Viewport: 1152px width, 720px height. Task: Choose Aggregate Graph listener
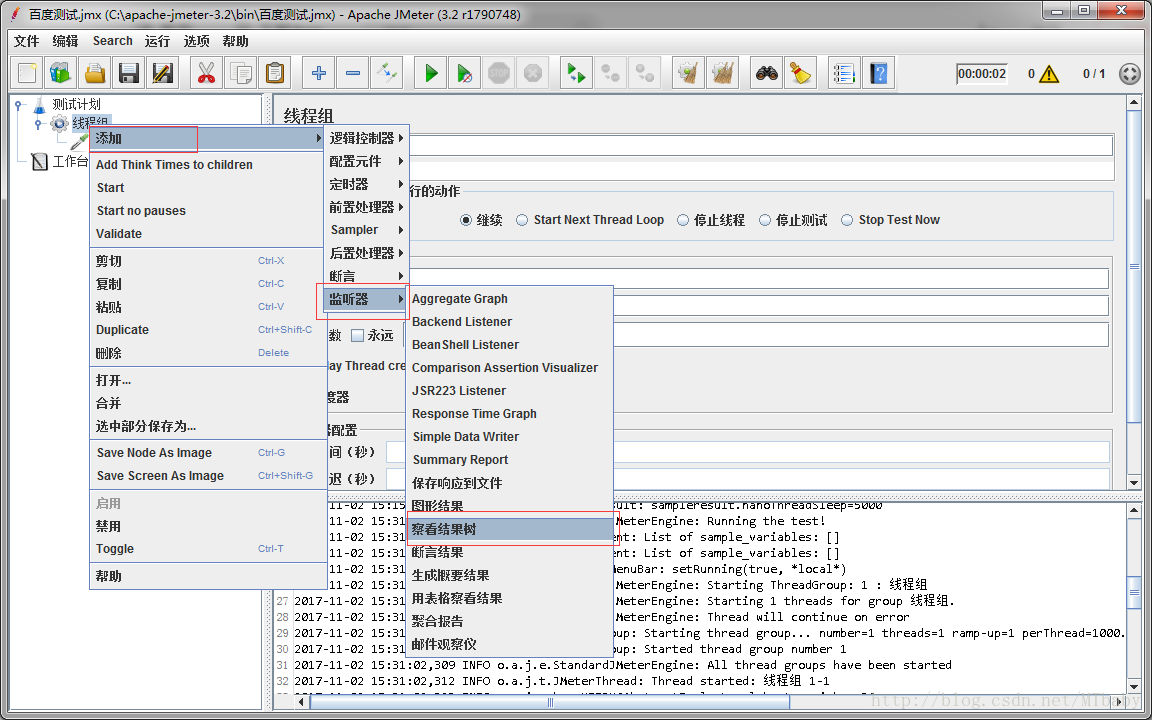[x=510, y=299]
